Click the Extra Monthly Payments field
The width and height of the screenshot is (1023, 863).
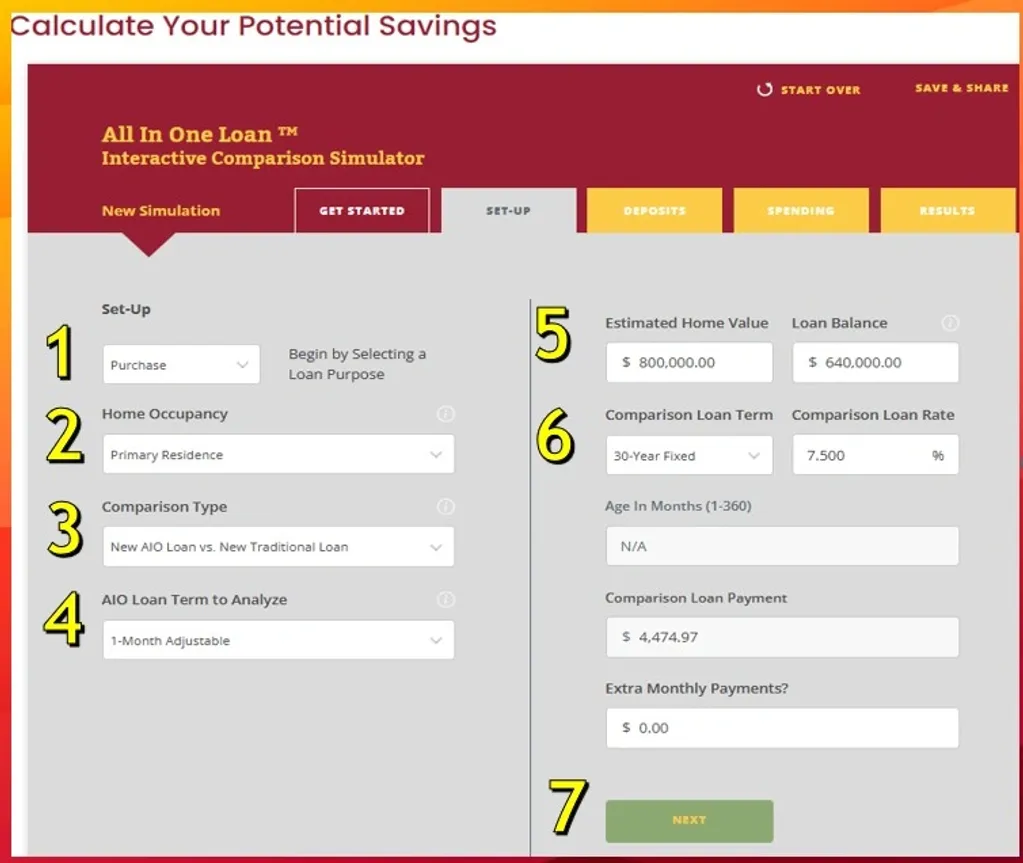coord(782,728)
